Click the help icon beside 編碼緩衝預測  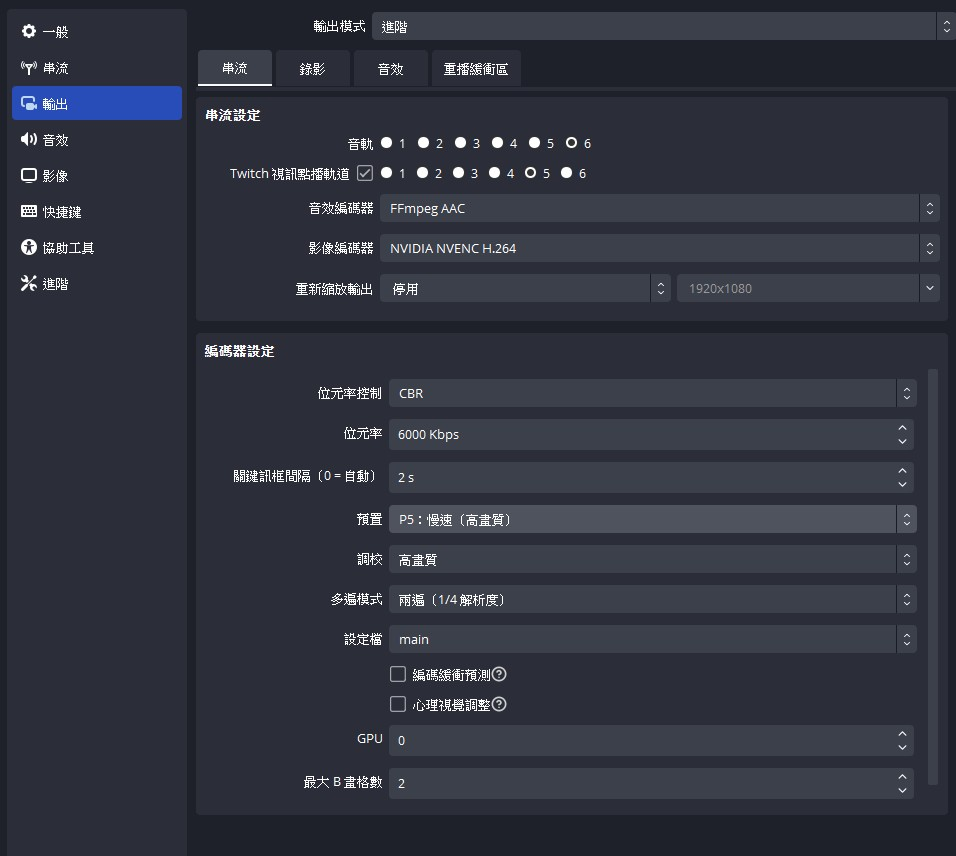click(499, 674)
